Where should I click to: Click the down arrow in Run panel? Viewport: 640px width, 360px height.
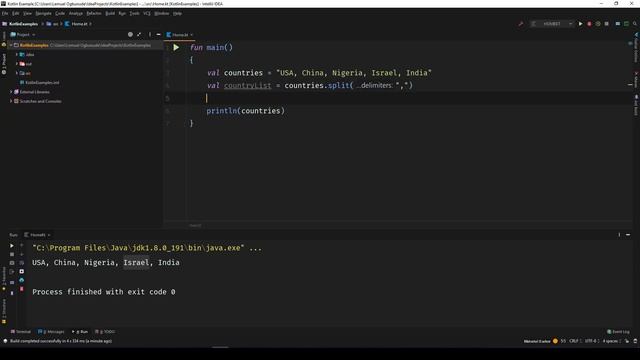(x=22, y=254)
